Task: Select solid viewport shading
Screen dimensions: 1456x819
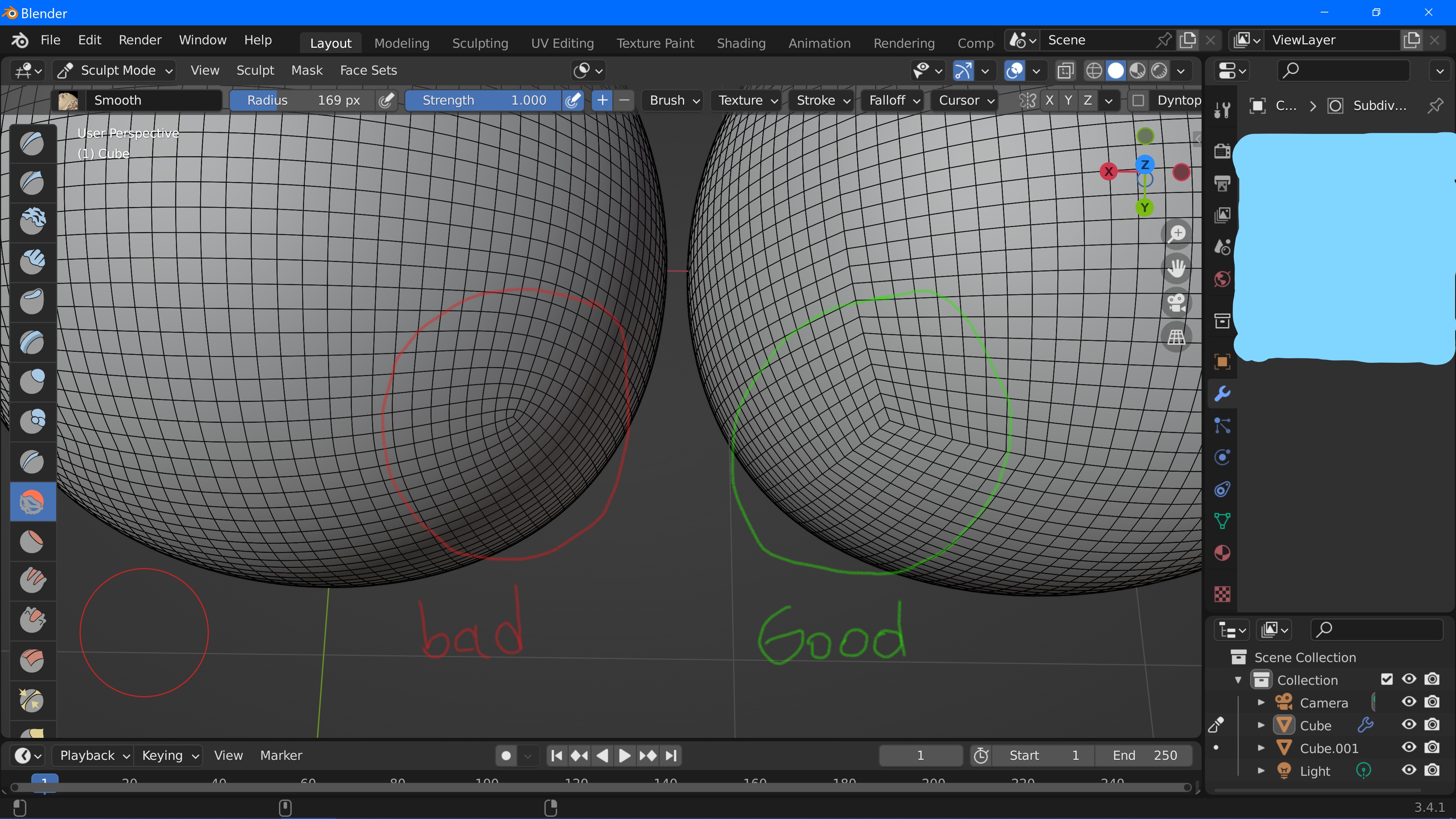Action: 1115,71
